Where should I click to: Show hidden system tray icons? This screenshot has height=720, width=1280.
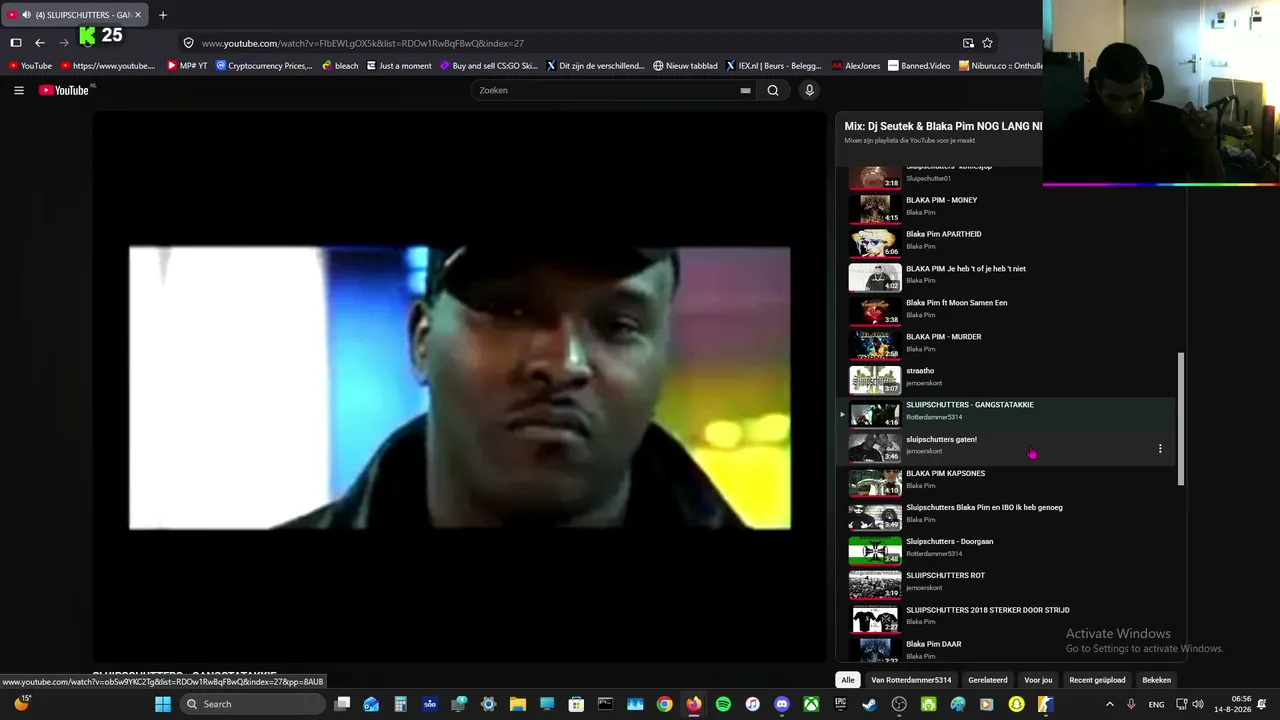point(1109,704)
